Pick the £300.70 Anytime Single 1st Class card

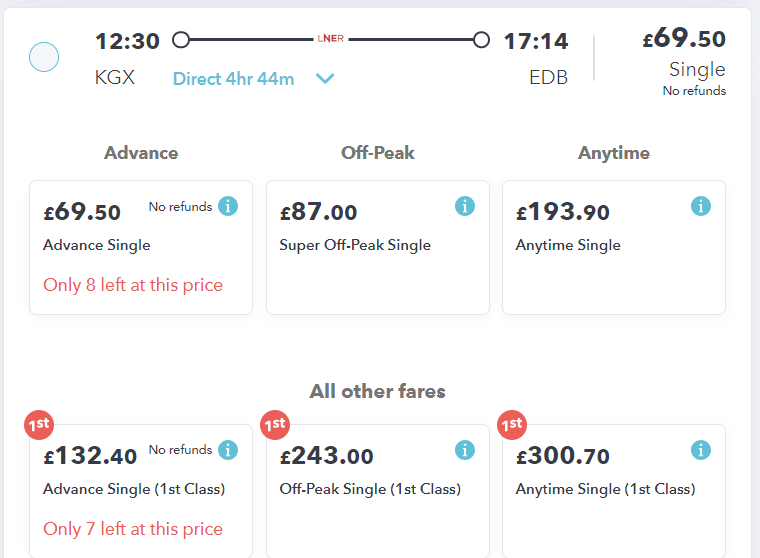(614, 491)
